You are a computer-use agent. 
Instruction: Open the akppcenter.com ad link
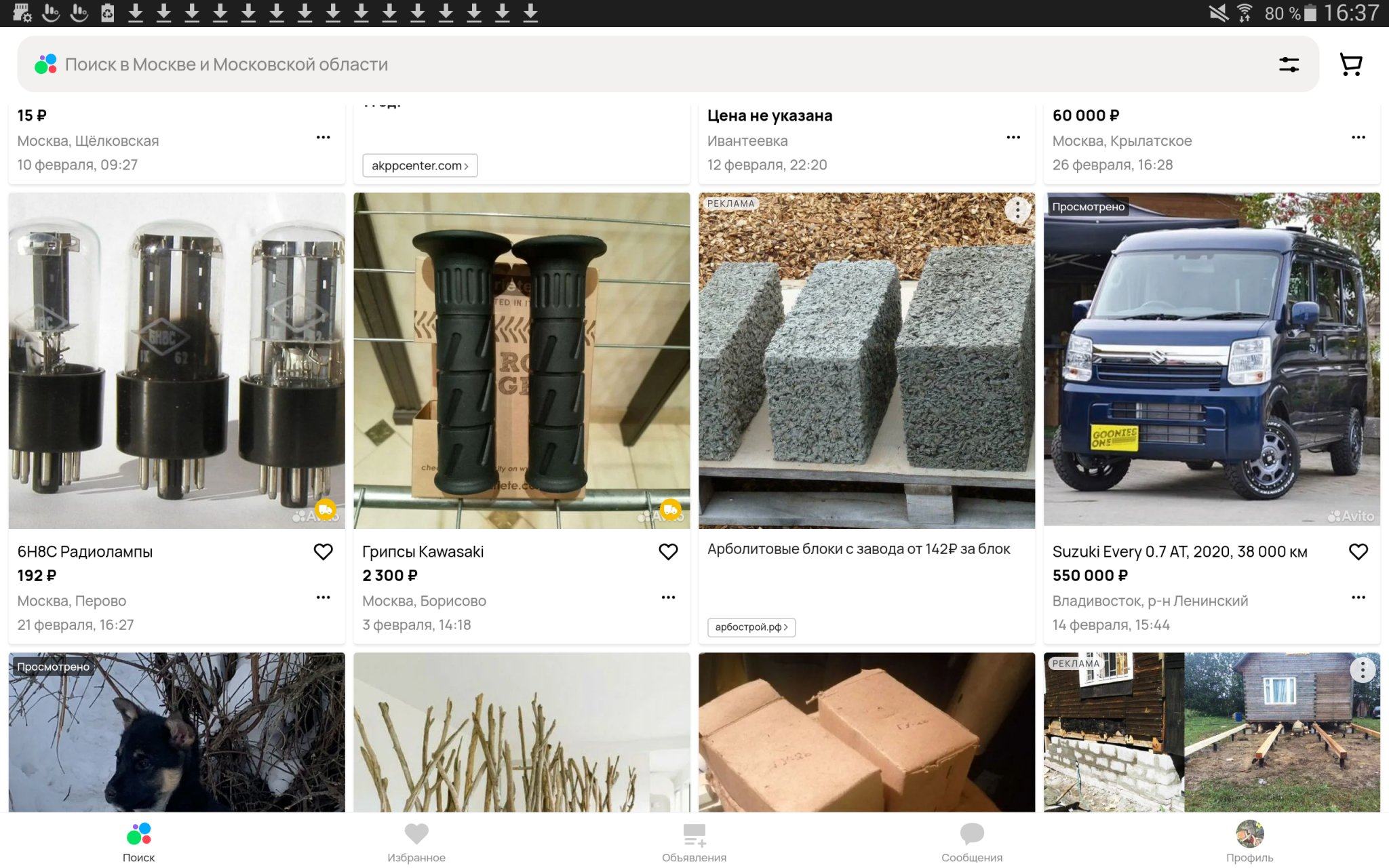tap(420, 165)
